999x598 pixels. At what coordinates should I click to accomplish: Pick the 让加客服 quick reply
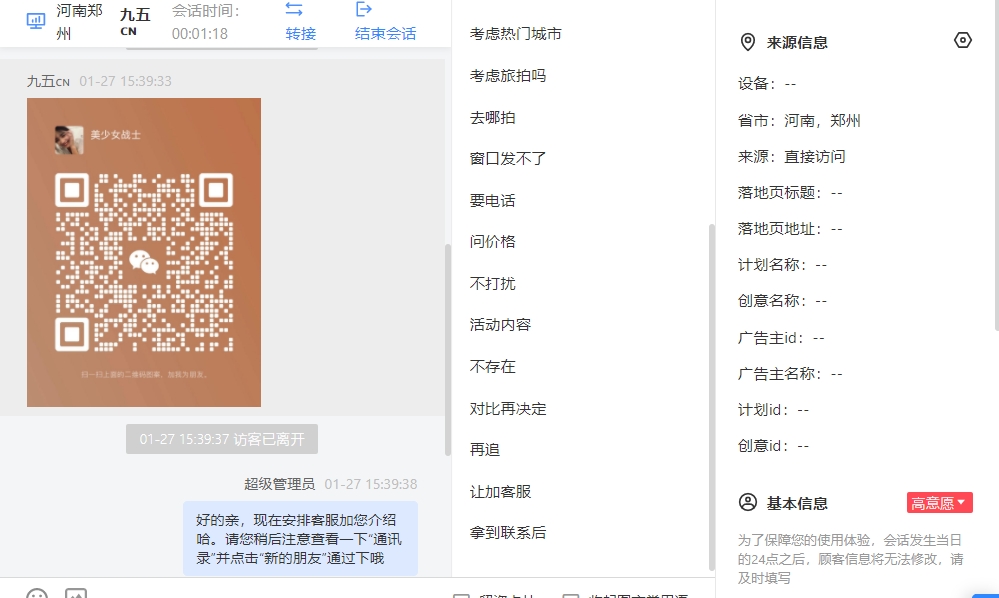(x=500, y=492)
